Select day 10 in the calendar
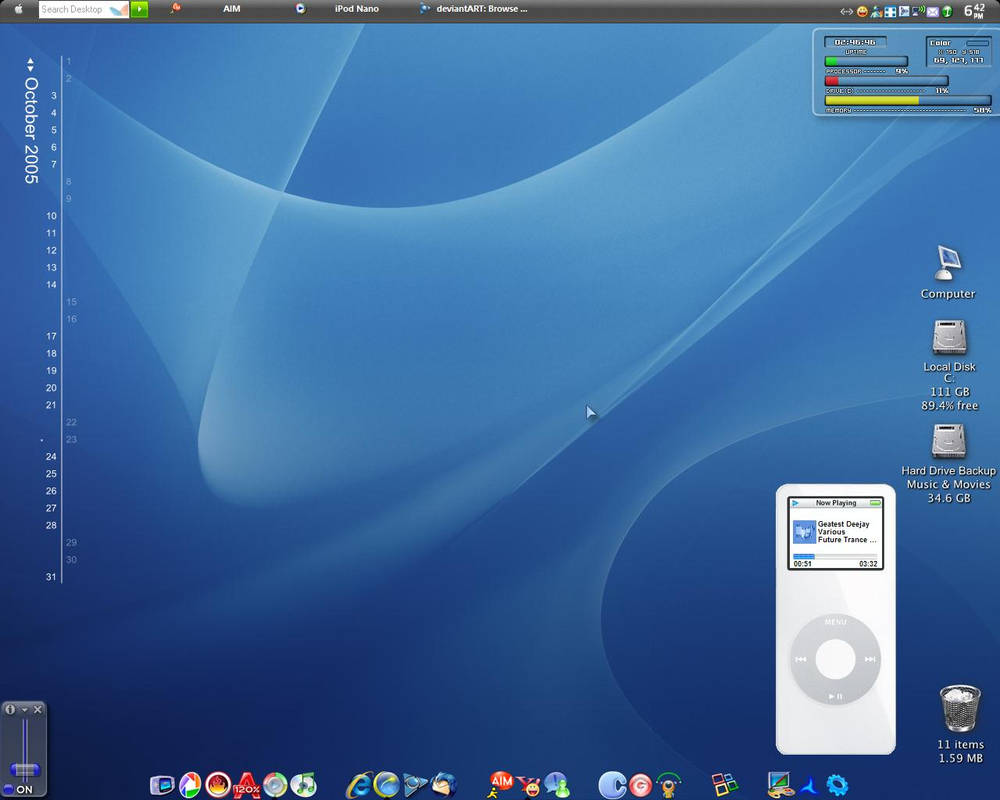The width and height of the screenshot is (1000, 800). click(51, 216)
